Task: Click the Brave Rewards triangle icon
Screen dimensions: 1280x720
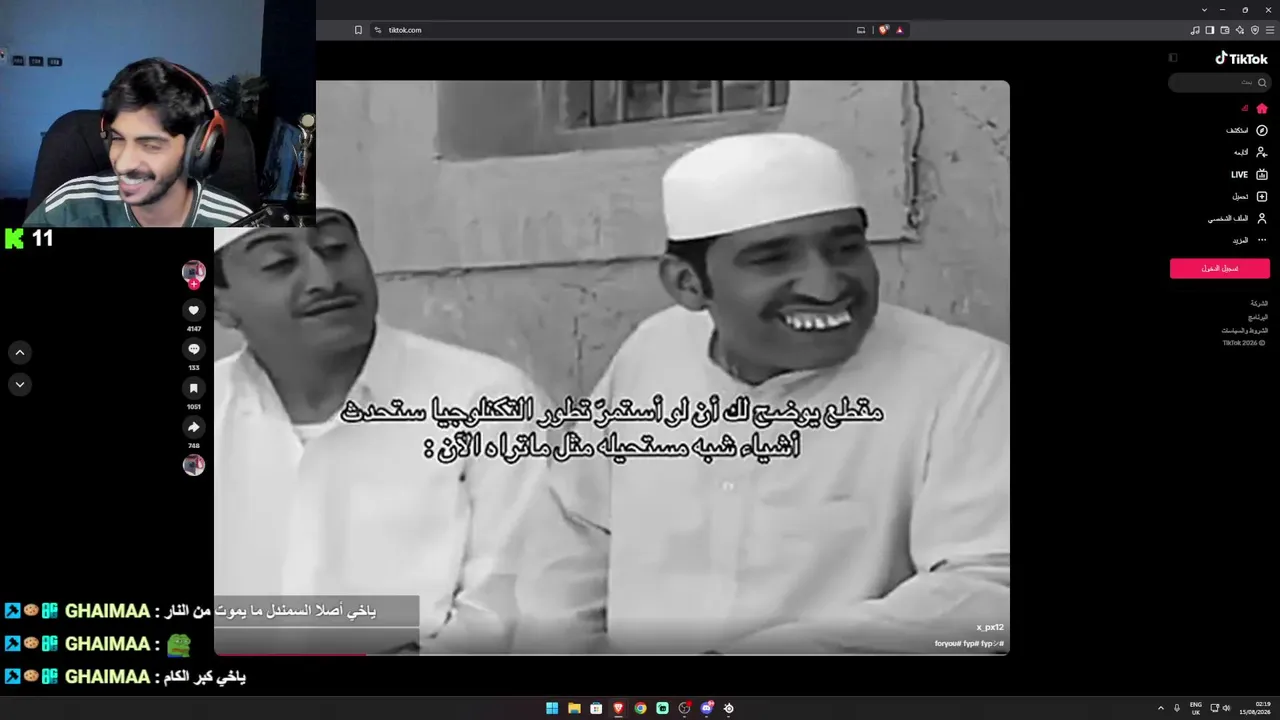Action: tap(899, 30)
